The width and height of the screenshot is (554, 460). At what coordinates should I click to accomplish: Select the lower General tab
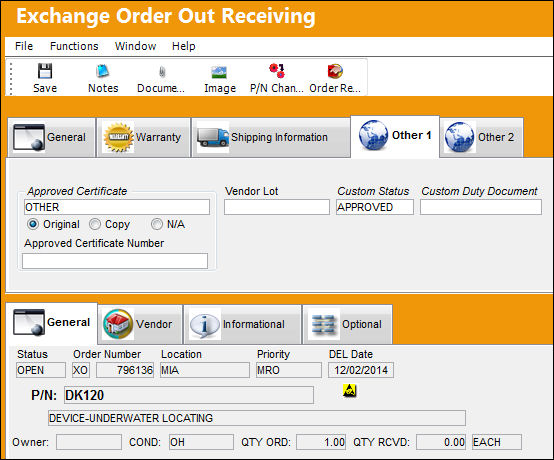(x=52, y=323)
